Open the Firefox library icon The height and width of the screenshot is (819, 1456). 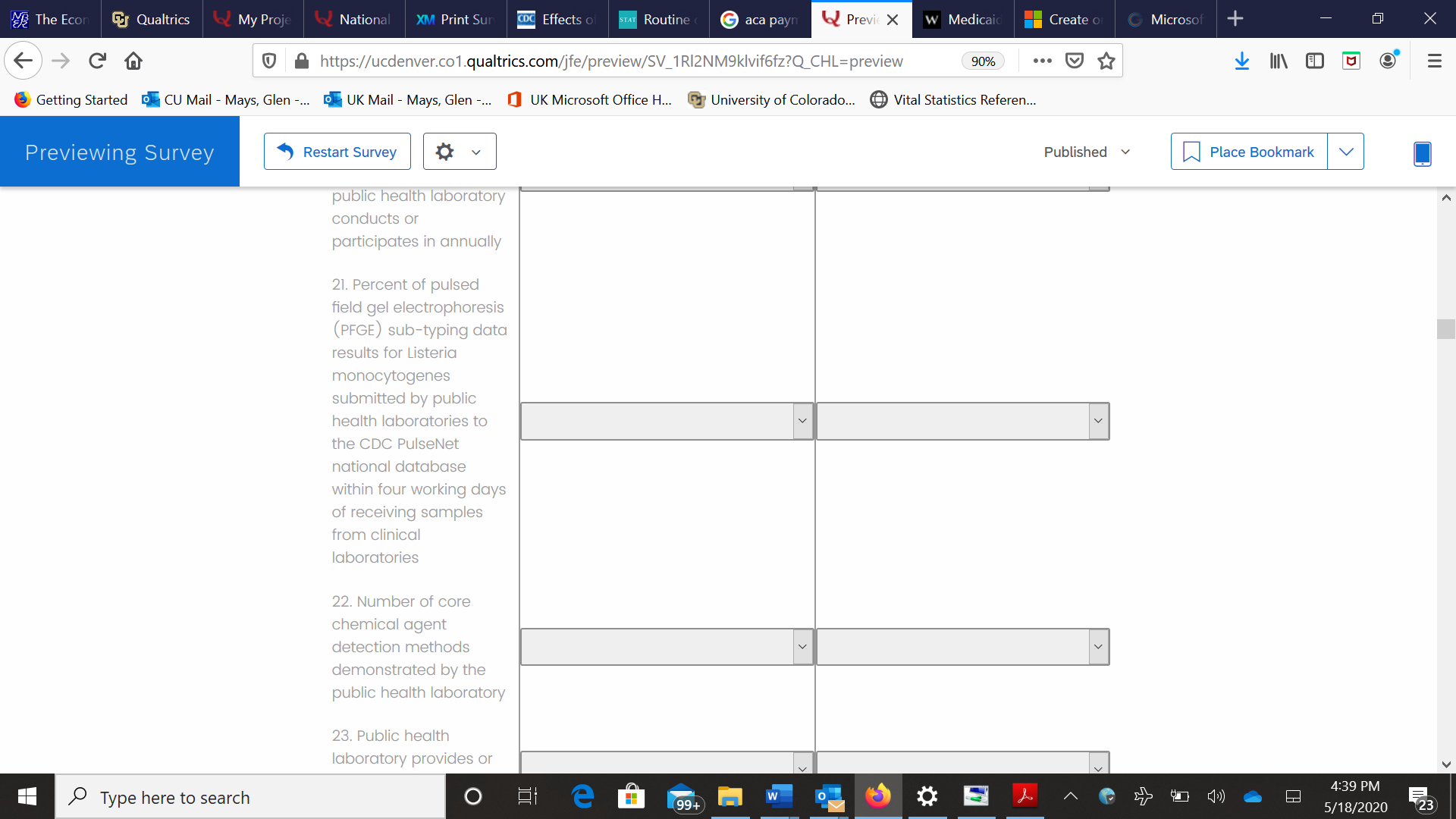pos(1279,61)
